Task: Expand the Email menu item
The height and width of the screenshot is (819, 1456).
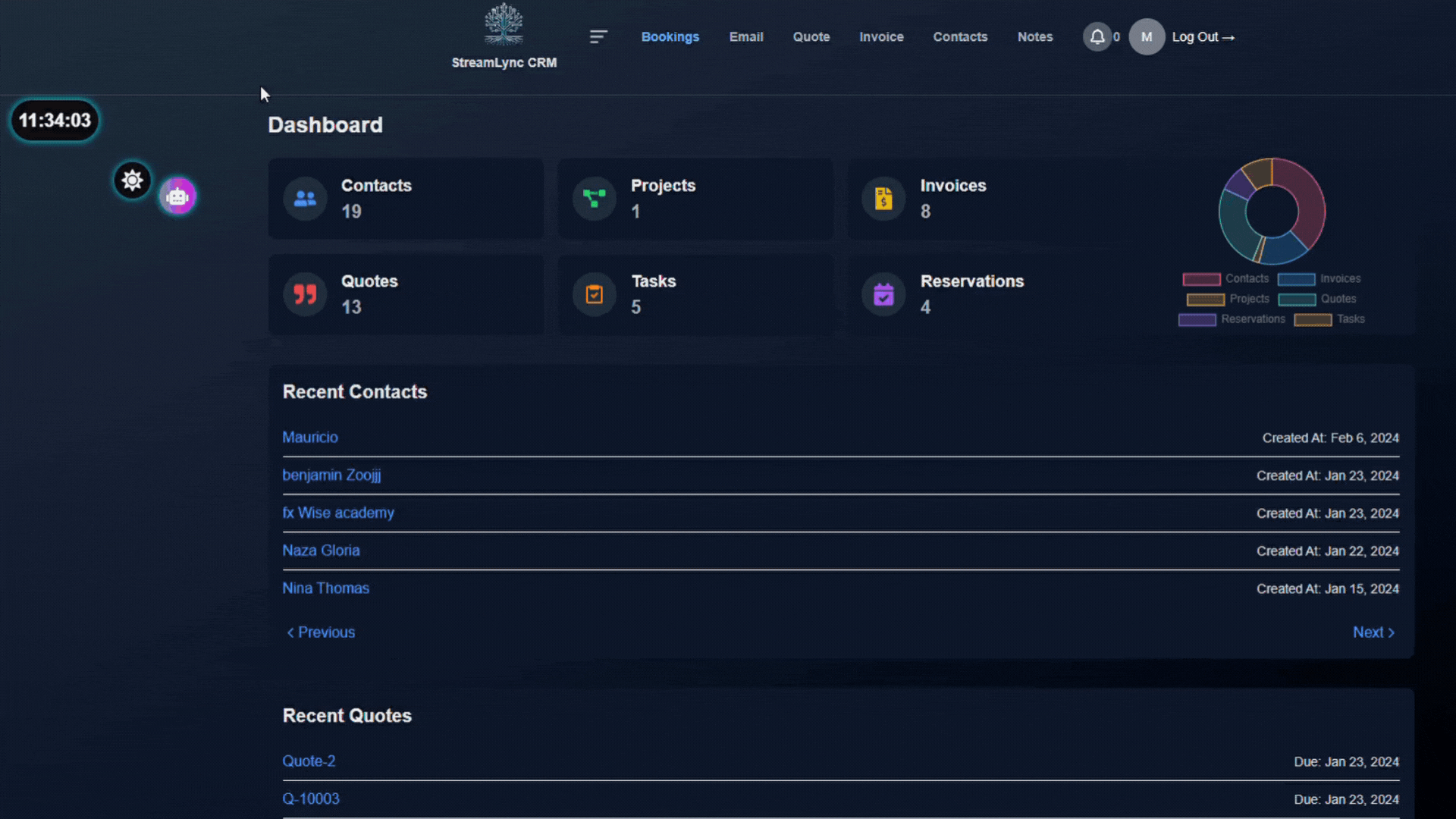Action: click(x=747, y=36)
